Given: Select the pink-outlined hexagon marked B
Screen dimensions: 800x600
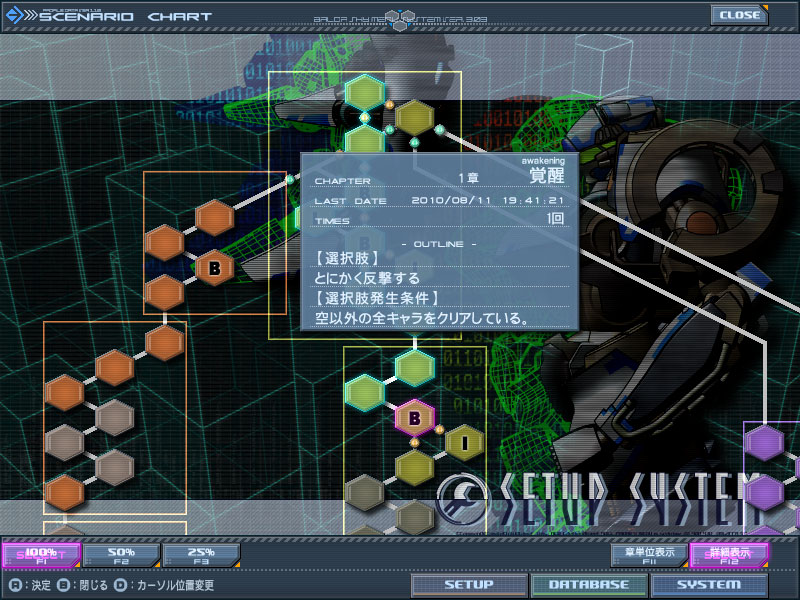Looking at the screenshot, I should coord(414,418).
